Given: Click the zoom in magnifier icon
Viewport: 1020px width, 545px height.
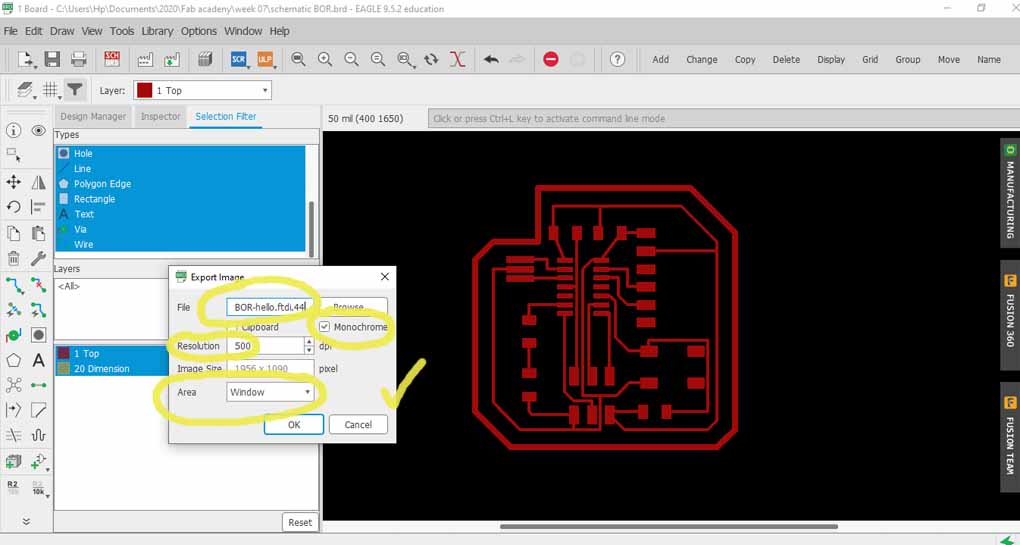Looking at the screenshot, I should coord(325,59).
